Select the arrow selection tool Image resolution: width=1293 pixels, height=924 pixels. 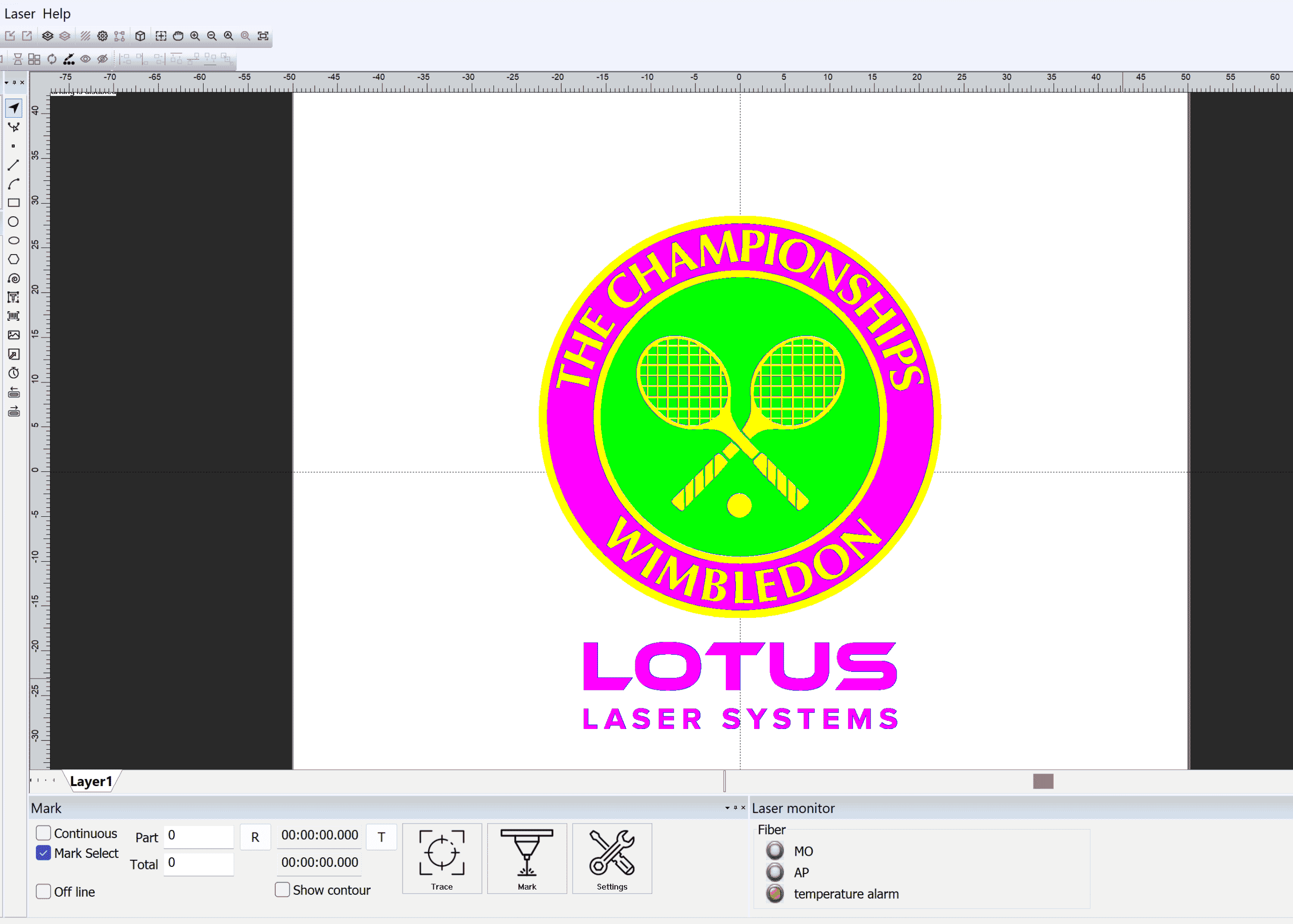click(14, 108)
